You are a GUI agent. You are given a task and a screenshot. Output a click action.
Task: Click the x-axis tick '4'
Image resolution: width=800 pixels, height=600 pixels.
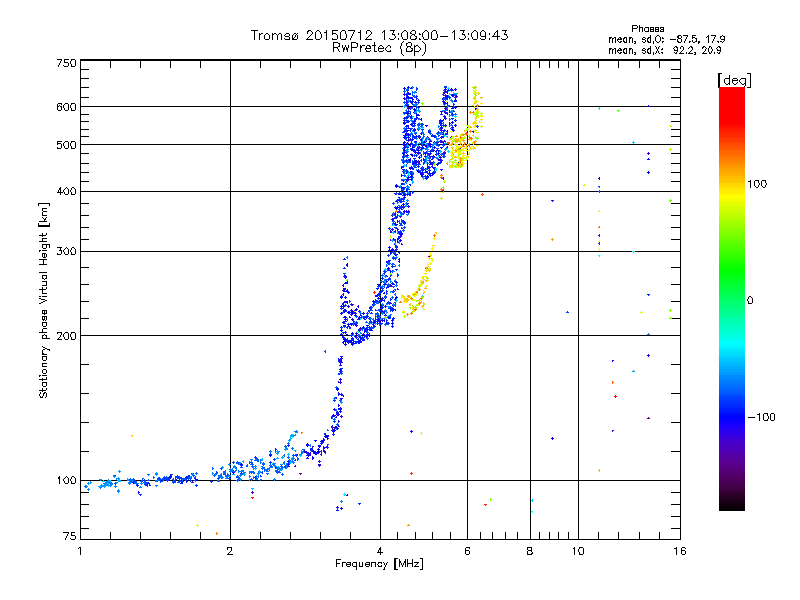pos(380,551)
